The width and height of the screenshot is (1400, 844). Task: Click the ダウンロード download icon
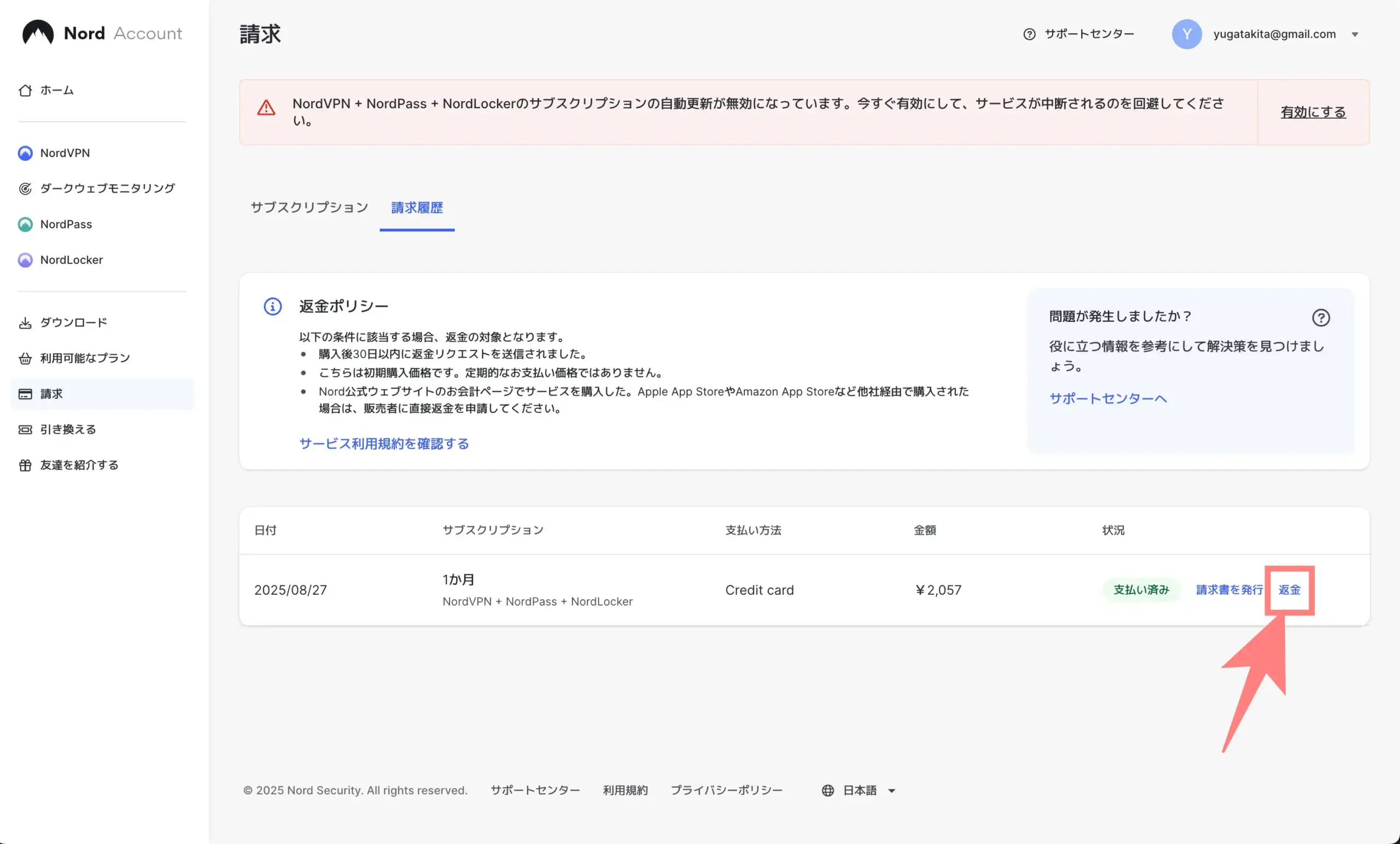[25, 323]
